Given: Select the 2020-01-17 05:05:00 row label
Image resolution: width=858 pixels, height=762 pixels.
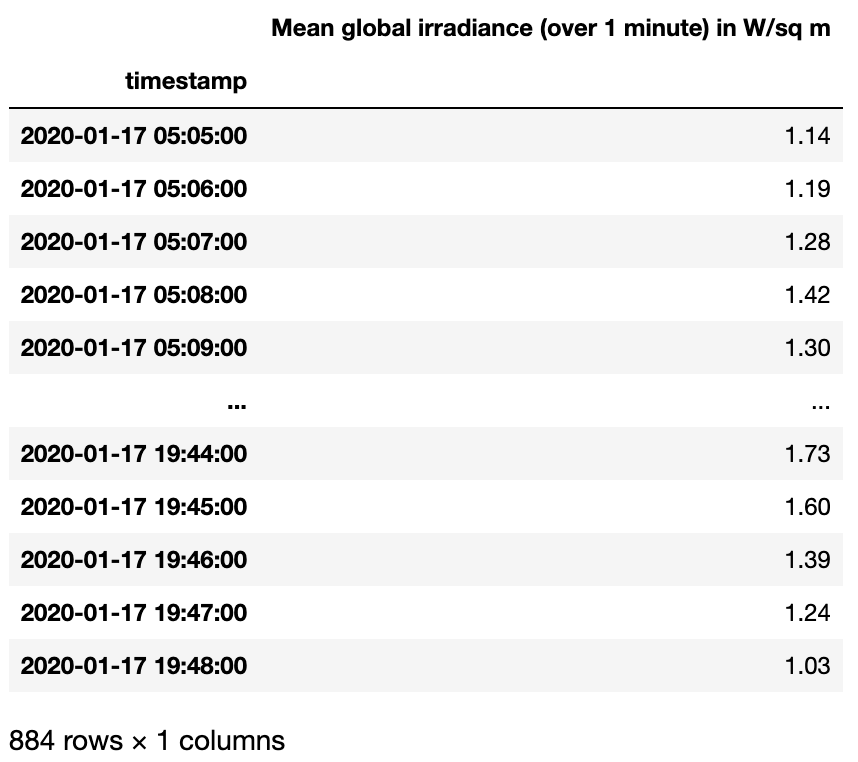Looking at the screenshot, I should (x=134, y=136).
